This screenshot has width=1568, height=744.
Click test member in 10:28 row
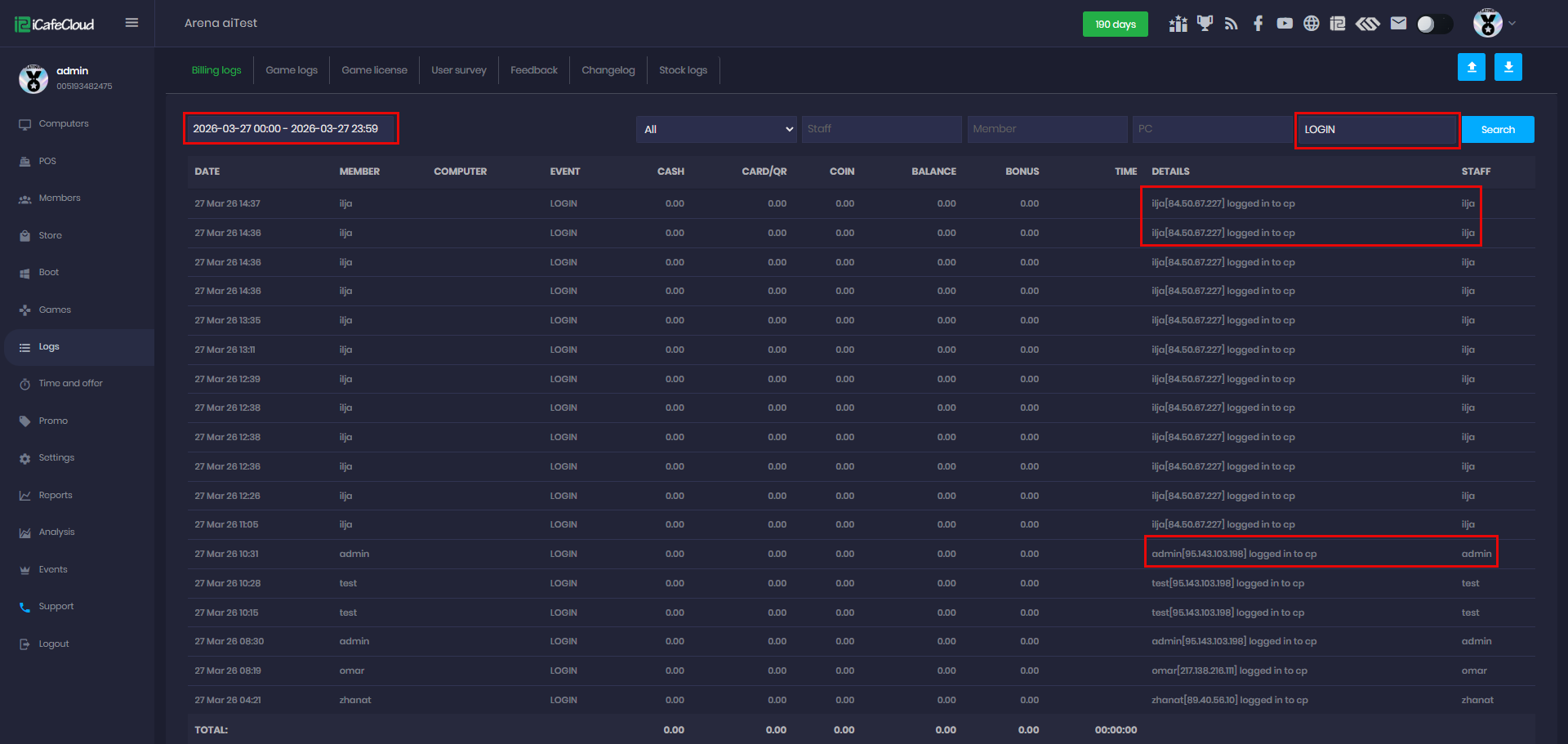[348, 583]
